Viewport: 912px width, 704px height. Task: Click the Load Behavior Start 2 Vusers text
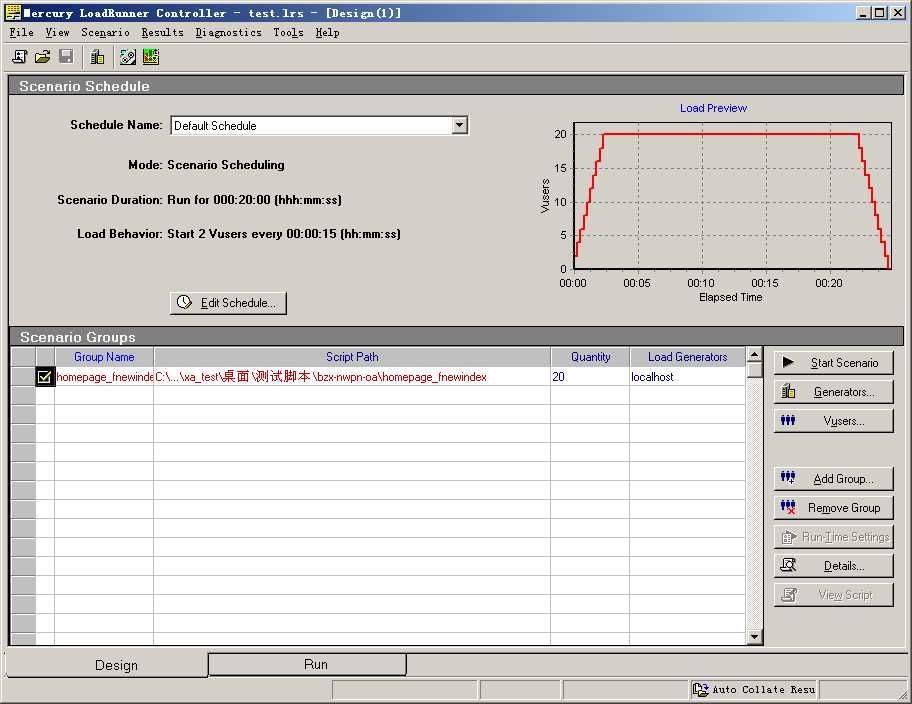click(284, 234)
